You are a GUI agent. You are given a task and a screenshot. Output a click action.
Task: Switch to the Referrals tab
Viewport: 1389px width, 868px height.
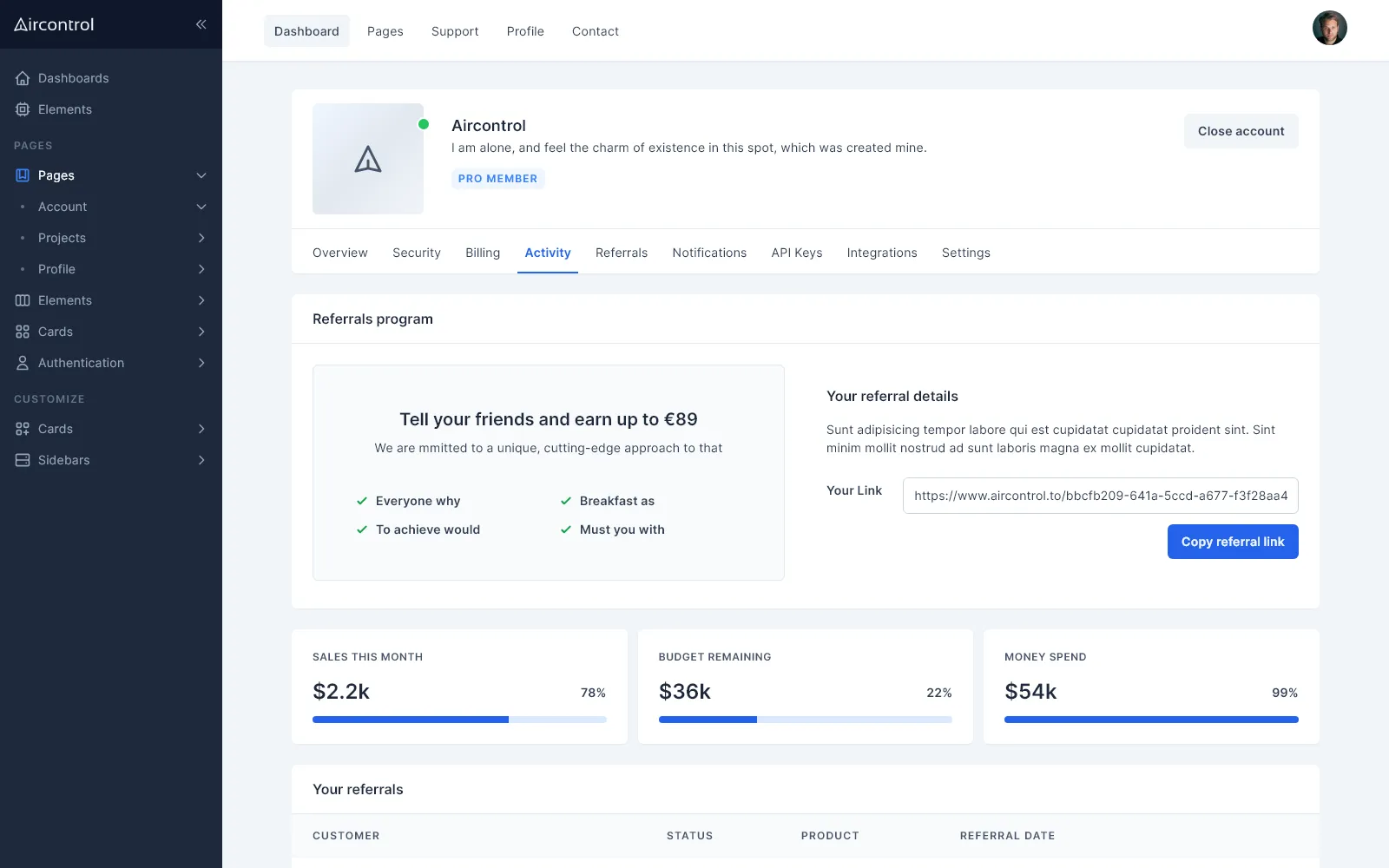coord(622,253)
